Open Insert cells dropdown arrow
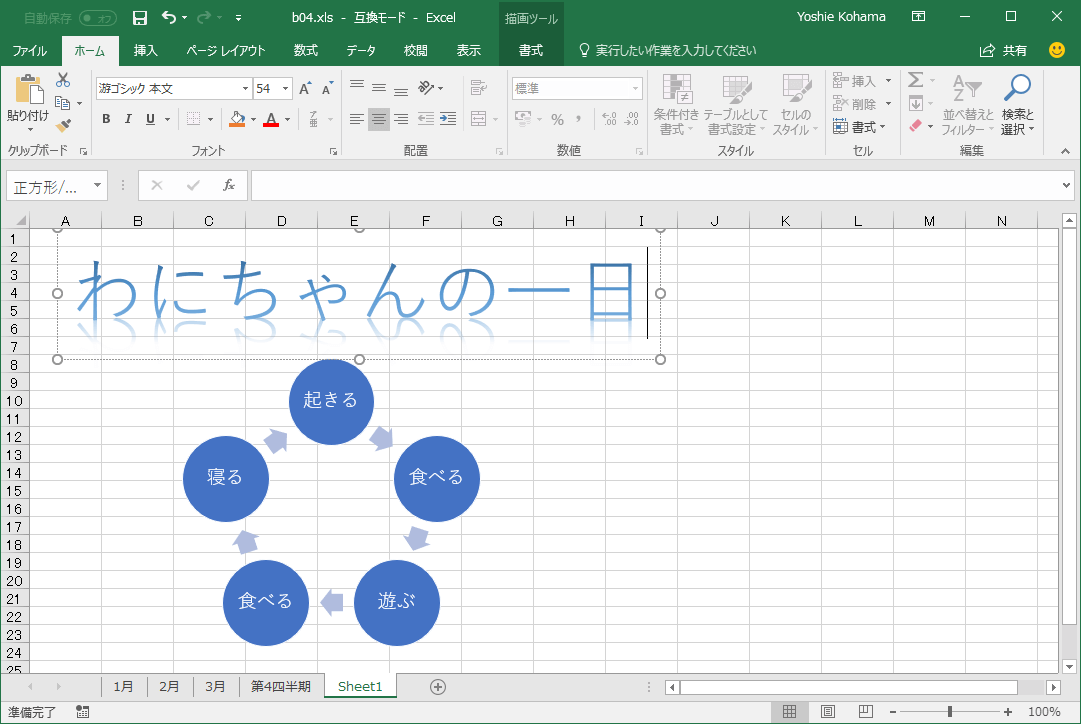Viewport: 1081px width, 724px height. pyautogui.click(x=888, y=81)
